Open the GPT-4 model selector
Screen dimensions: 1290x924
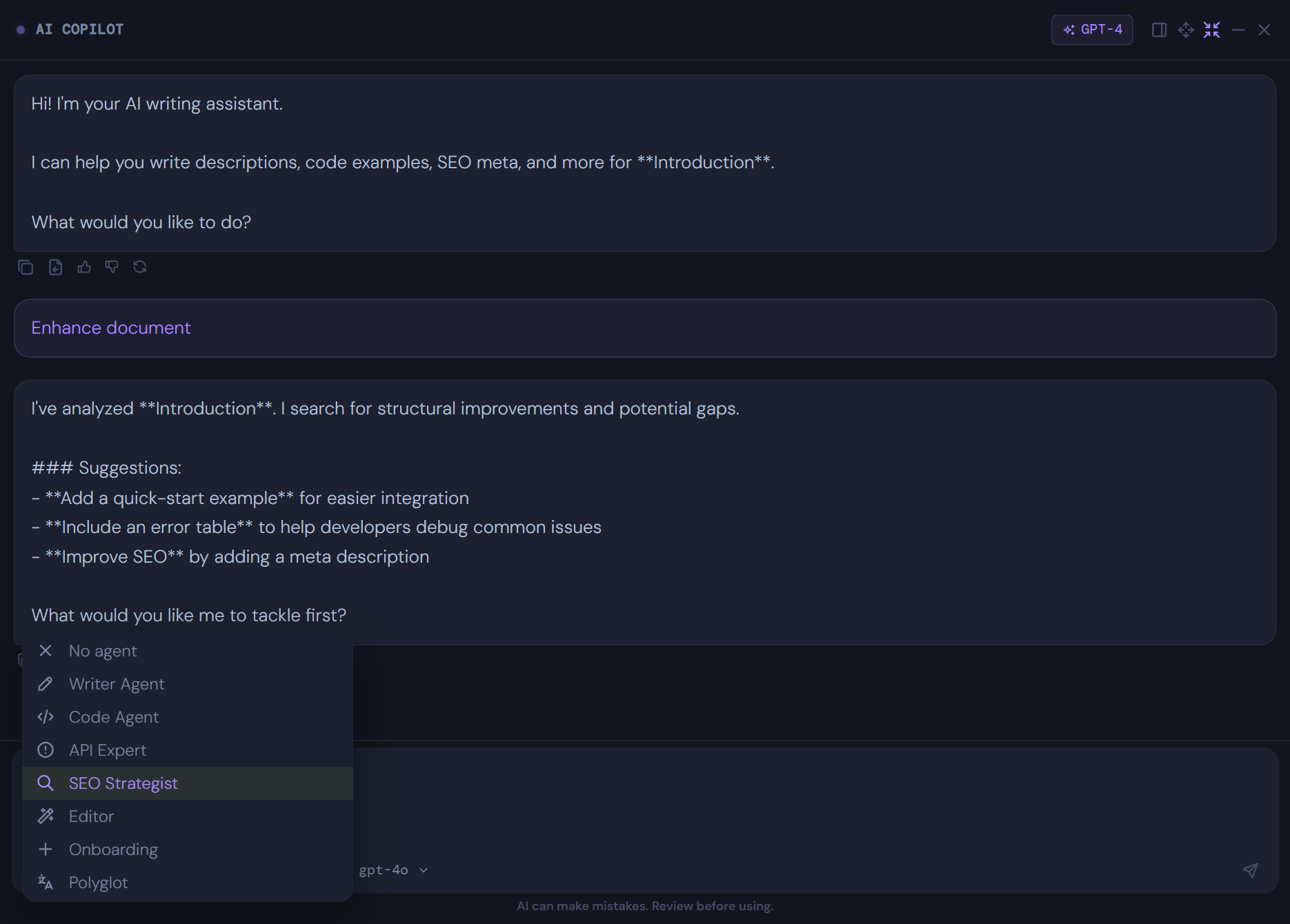[1092, 30]
